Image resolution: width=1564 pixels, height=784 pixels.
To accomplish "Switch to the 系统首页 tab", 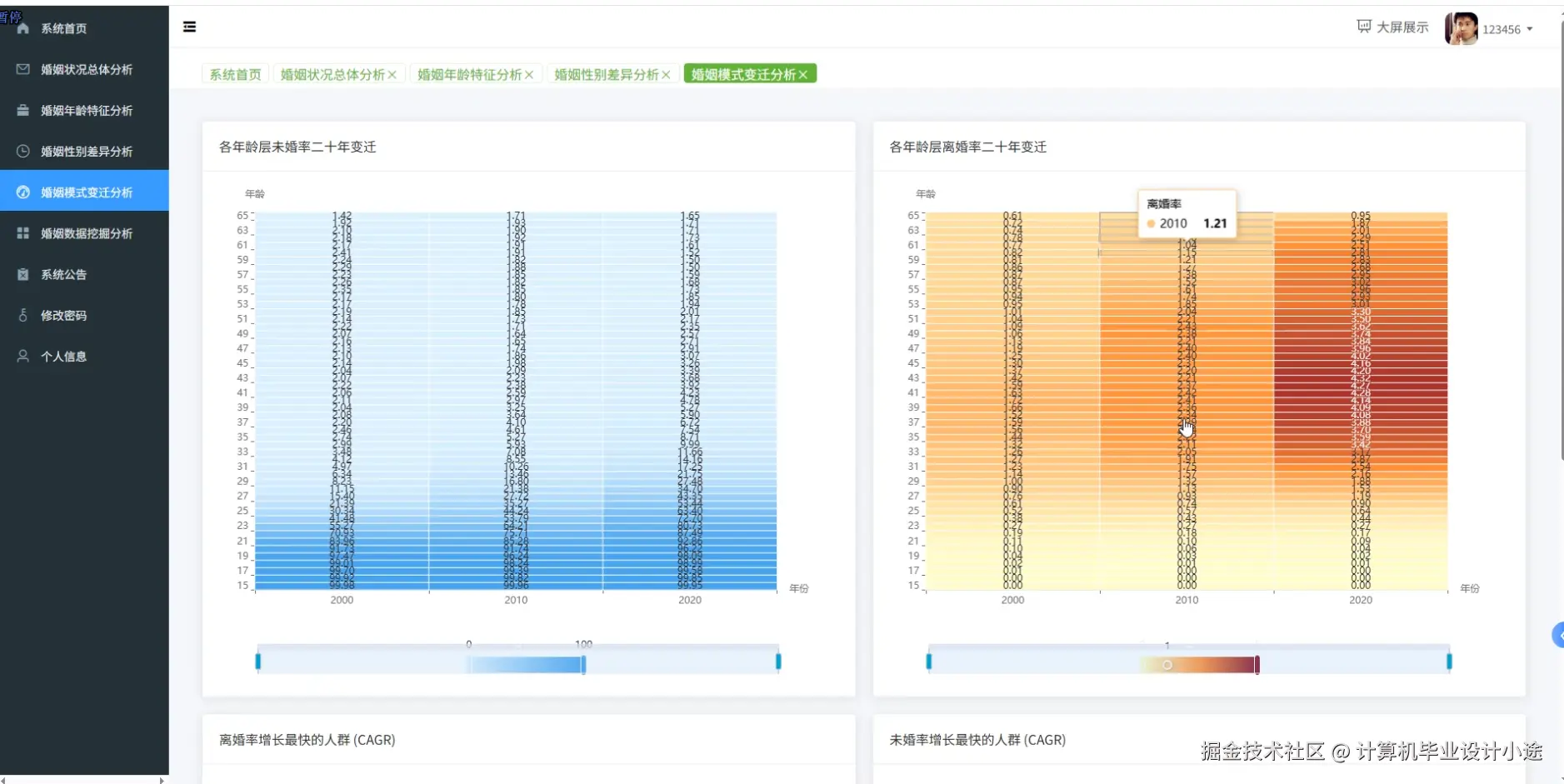I will tap(235, 74).
